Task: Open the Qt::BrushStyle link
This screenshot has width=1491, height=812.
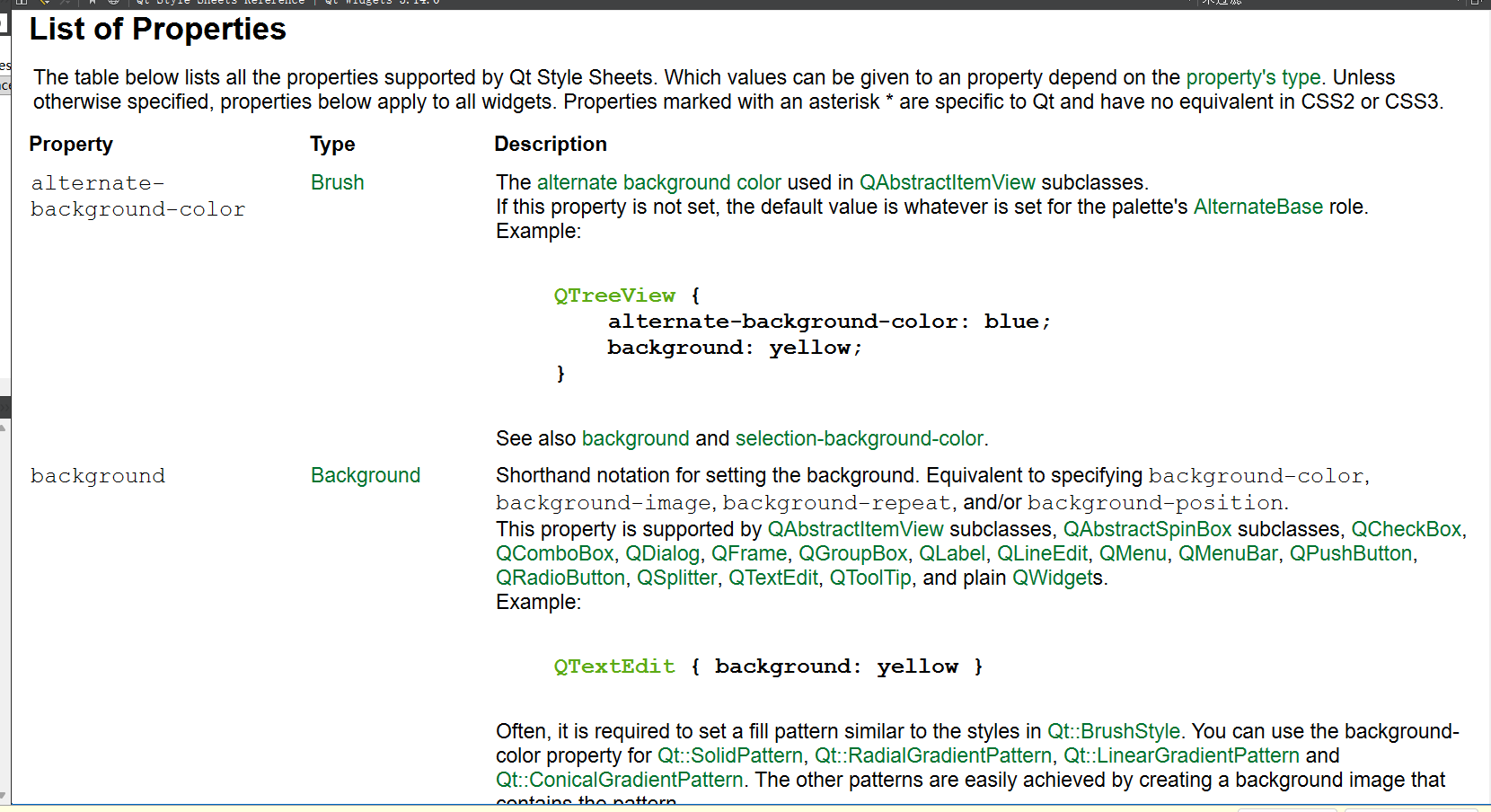Action: point(1114,731)
